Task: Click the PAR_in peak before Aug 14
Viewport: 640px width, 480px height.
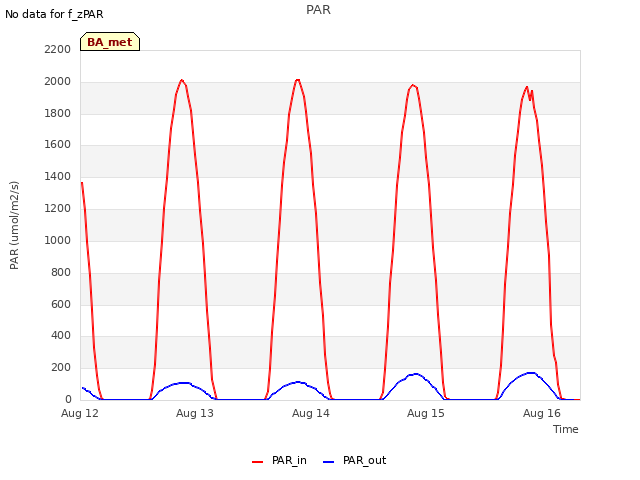Action: point(298,80)
